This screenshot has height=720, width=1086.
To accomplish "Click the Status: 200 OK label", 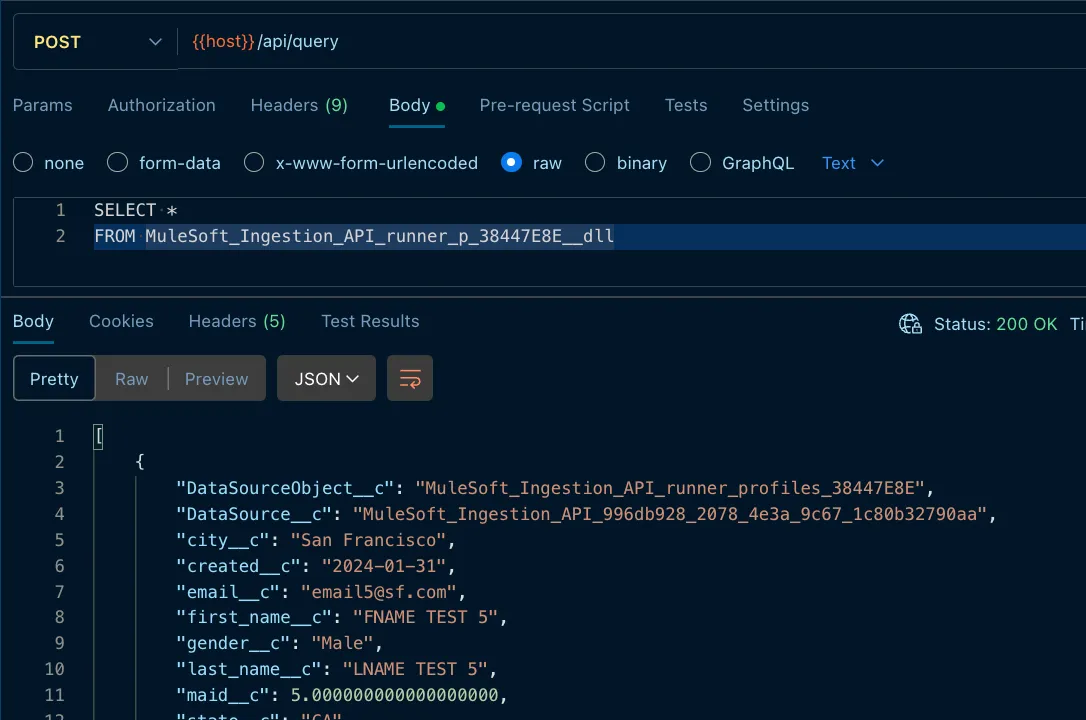I will coord(995,324).
